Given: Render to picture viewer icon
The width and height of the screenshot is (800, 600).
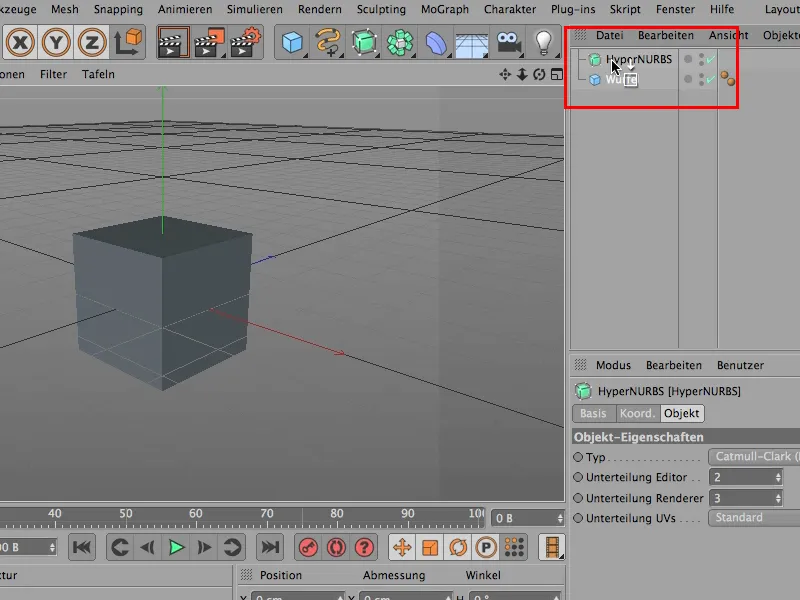Looking at the screenshot, I should coord(209,42).
